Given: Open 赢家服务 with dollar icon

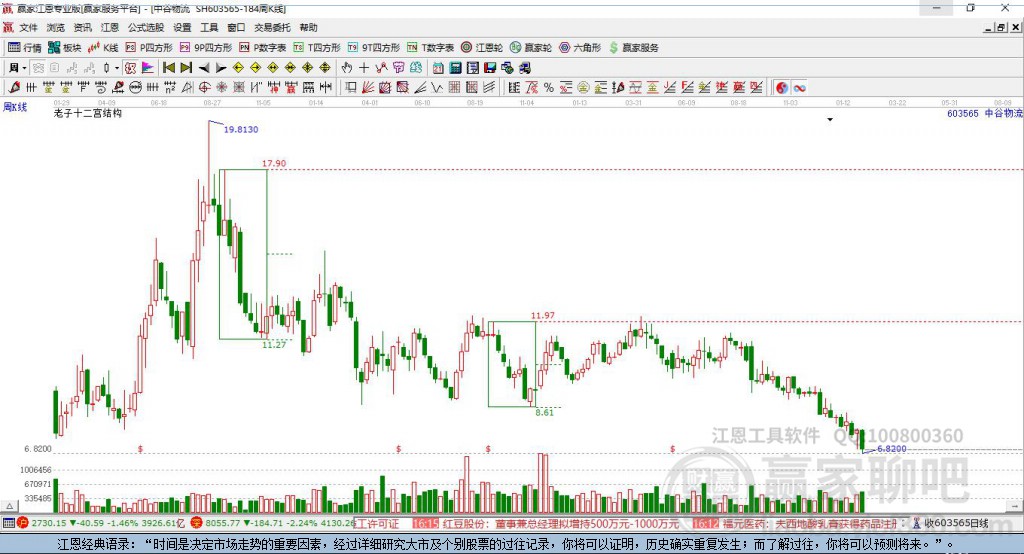Looking at the screenshot, I should click(x=633, y=48).
